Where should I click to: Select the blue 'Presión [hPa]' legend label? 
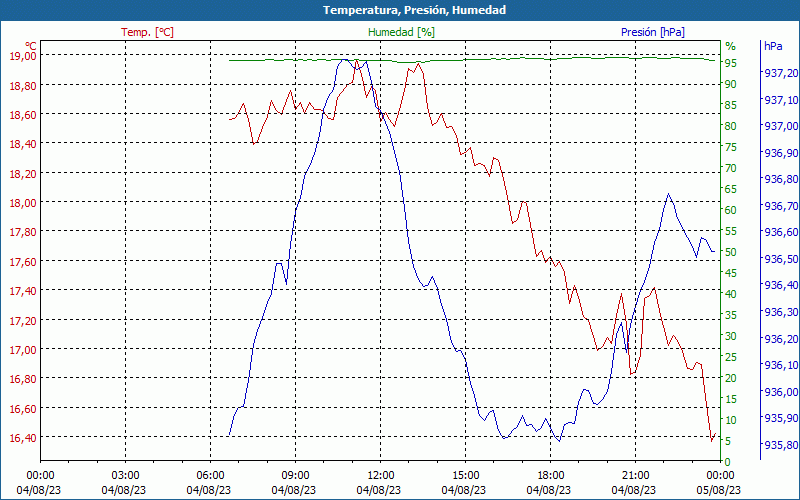click(653, 32)
